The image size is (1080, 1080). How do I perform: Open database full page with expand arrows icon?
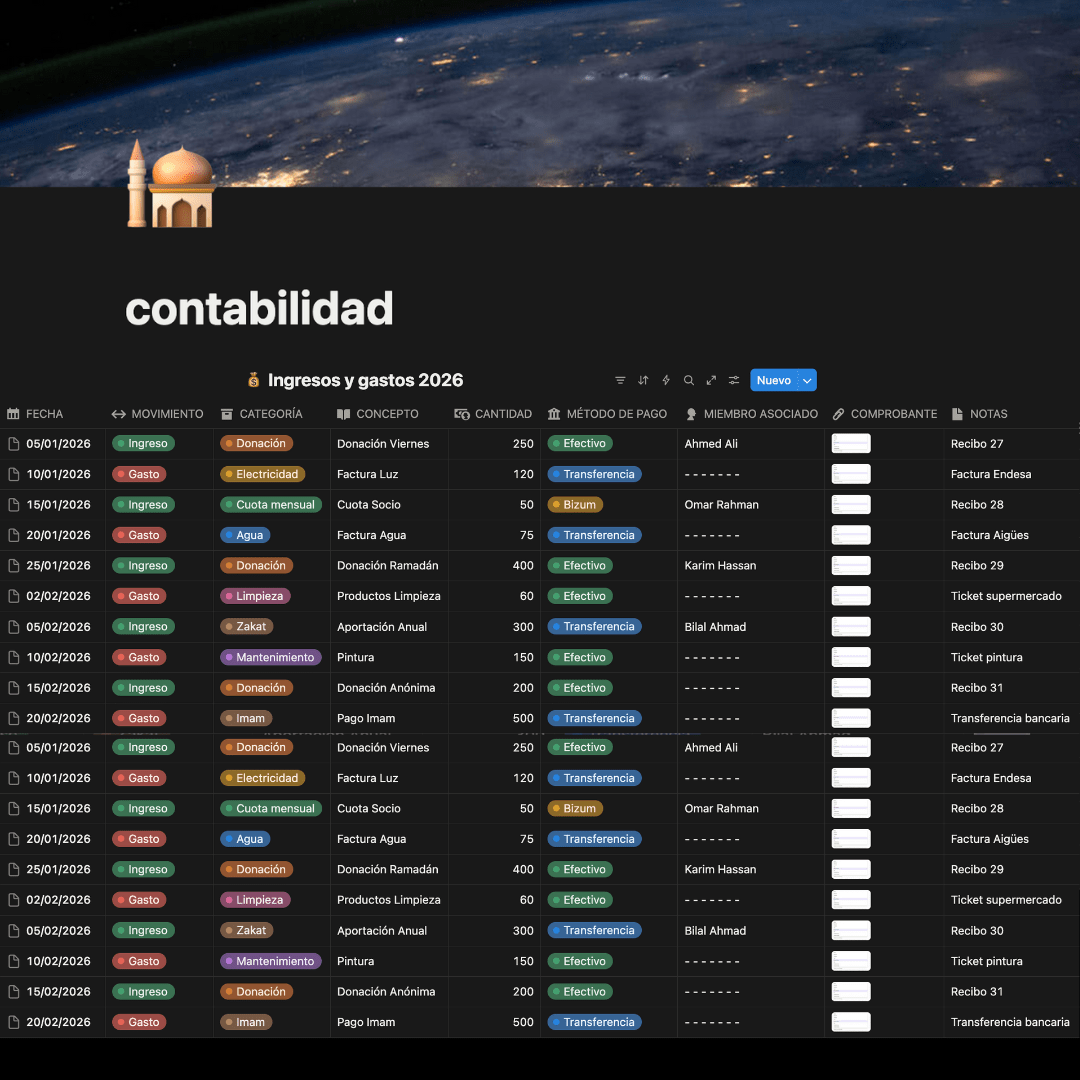[x=712, y=380]
